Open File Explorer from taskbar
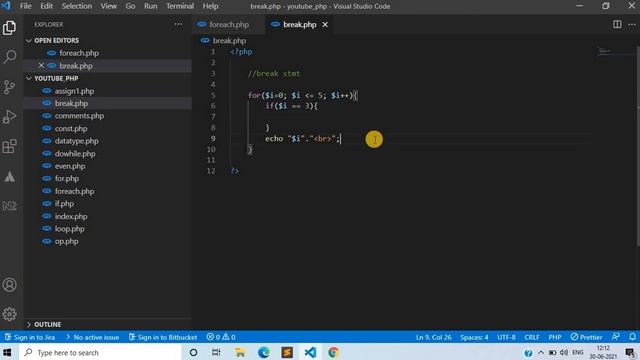 click(240, 352)
